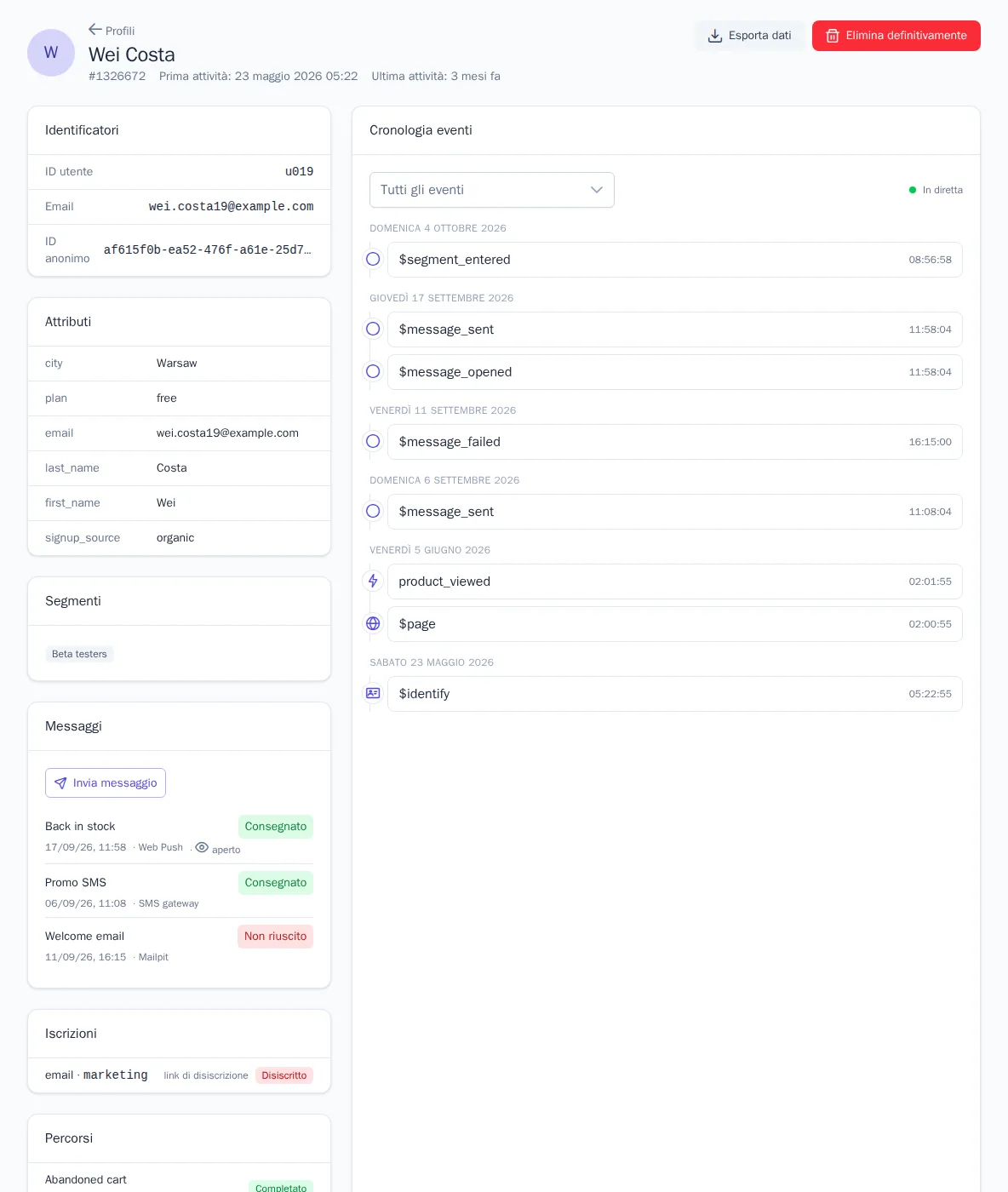Click the Disiscritto subscription badge

[284, 1075]
